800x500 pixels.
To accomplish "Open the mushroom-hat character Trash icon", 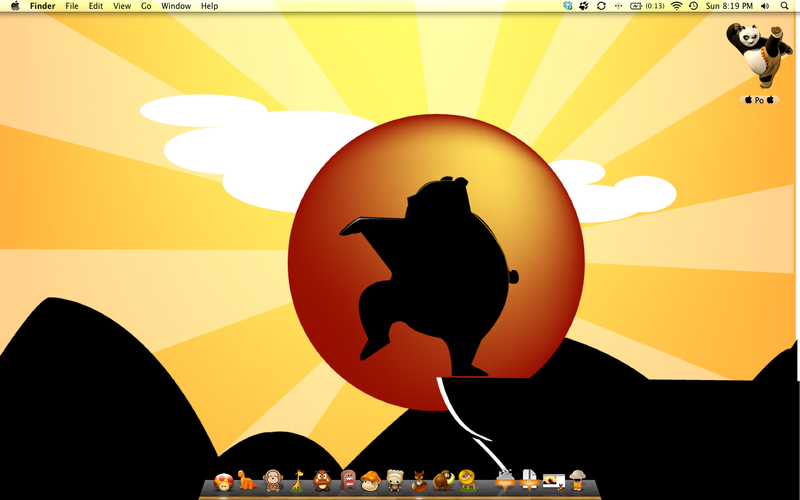I will point(578,481).
